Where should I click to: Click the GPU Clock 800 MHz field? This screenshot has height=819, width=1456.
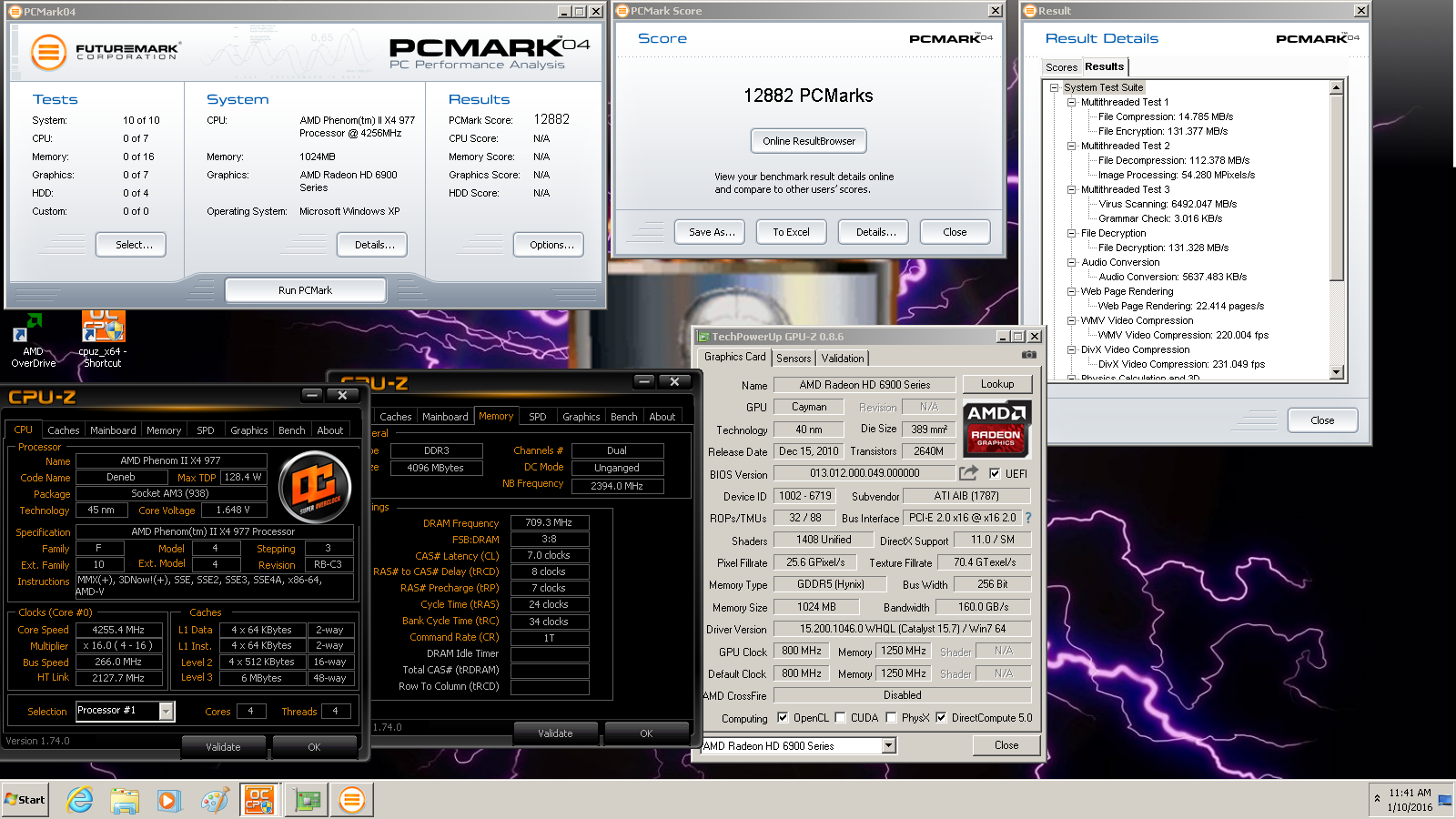click(801, 651)
